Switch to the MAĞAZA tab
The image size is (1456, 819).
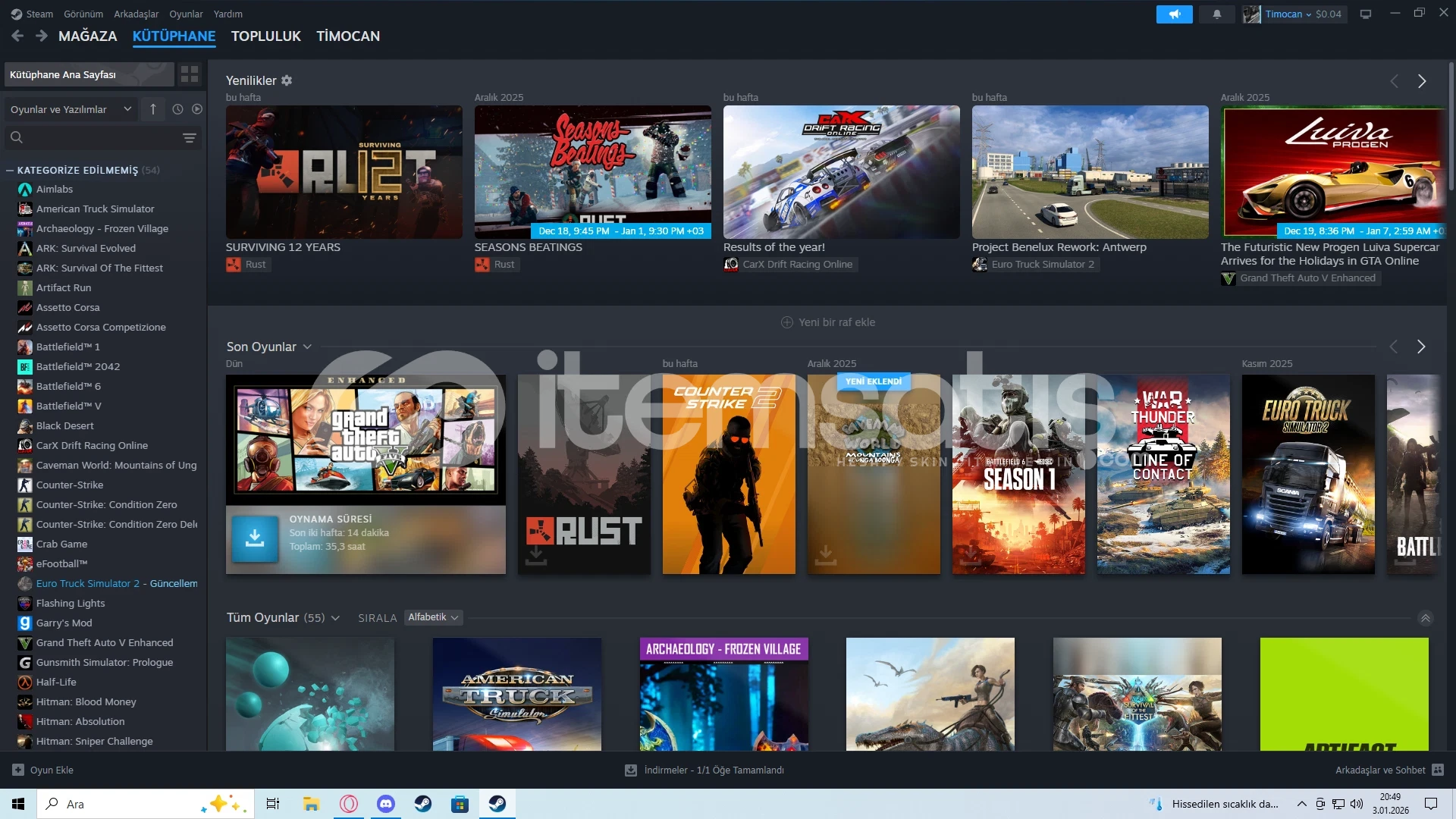87,36
